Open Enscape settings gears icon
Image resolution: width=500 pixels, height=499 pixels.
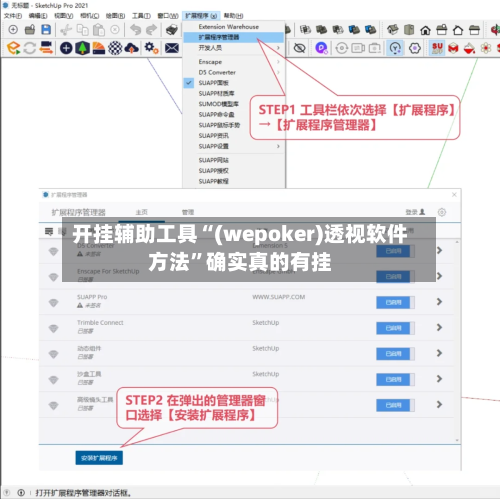[x=152, y=48]
